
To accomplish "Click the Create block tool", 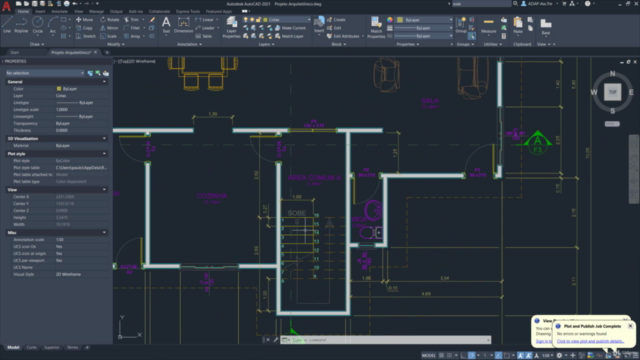I will 336,20.
